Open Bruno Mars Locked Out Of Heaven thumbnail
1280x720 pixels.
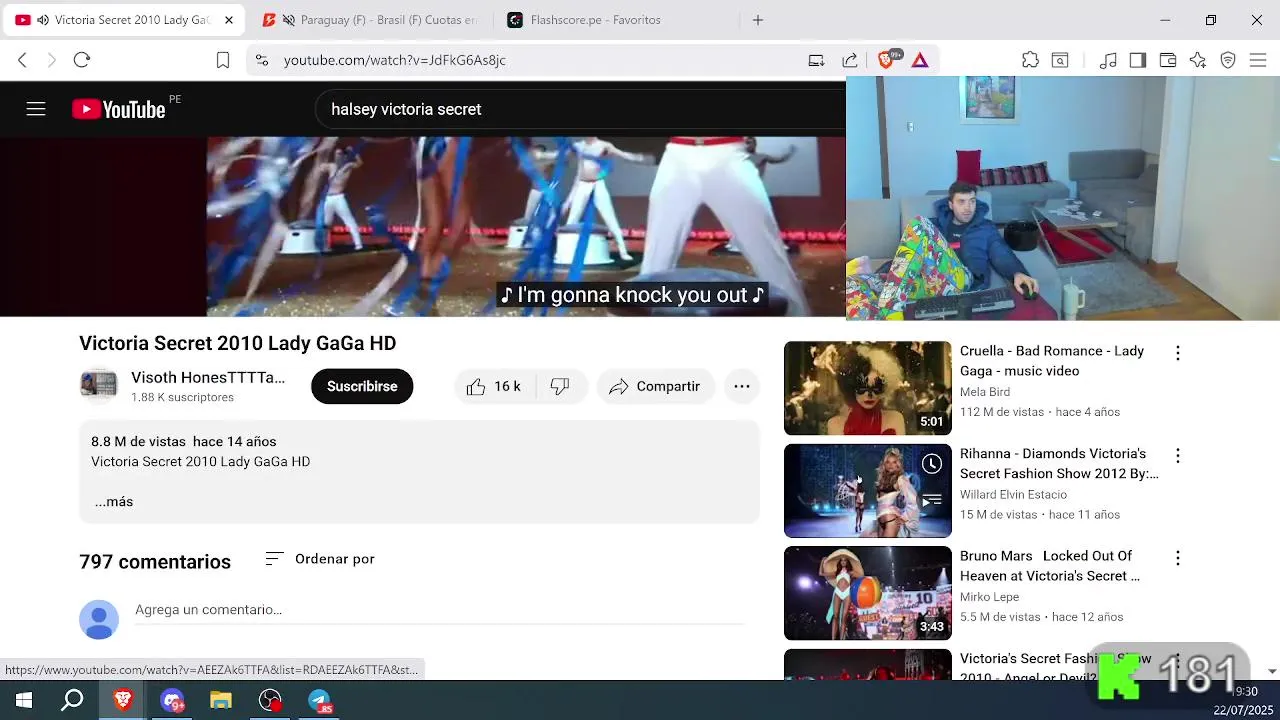[x=868, y=593]
